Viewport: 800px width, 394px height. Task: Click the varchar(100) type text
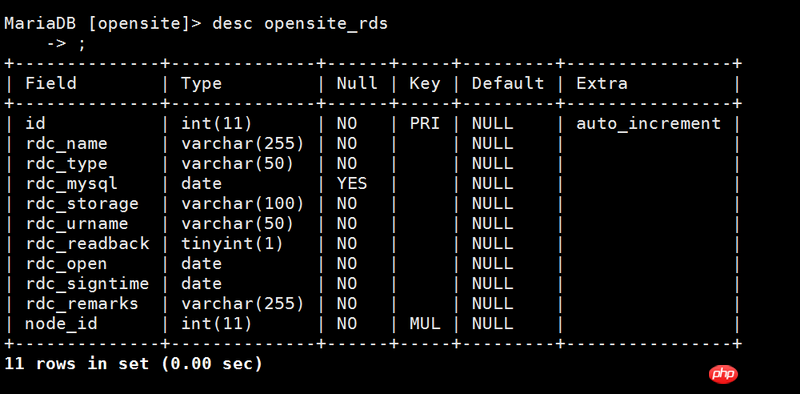click(x=242, y=204)
